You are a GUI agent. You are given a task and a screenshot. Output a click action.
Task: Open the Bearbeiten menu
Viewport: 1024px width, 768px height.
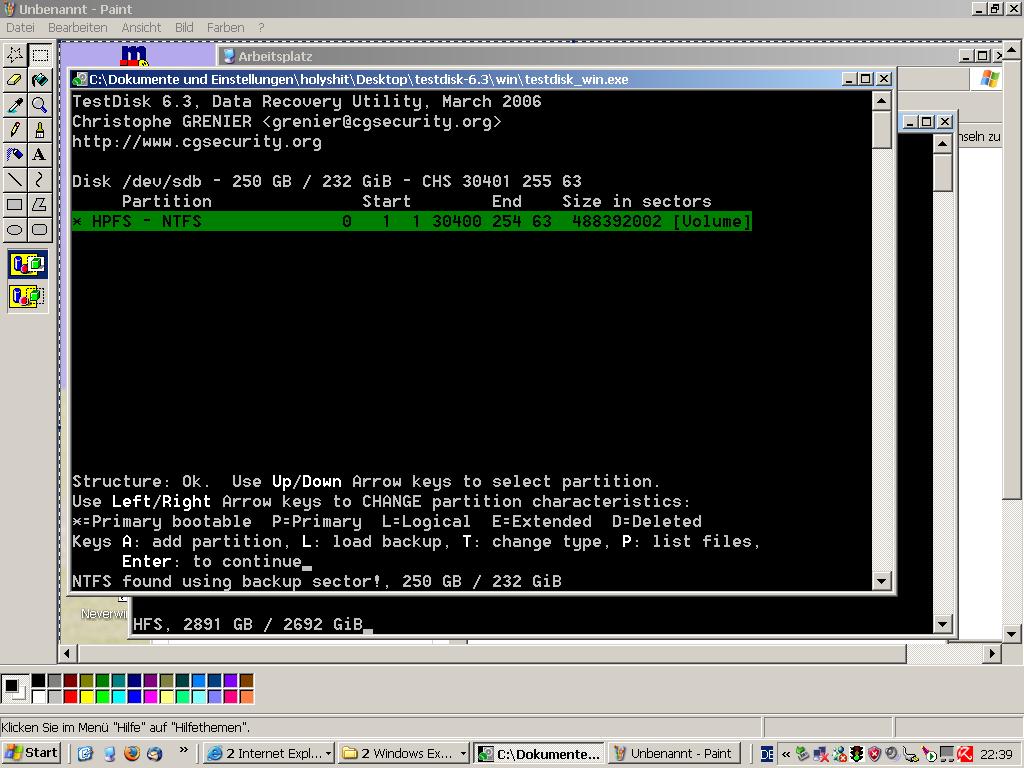(x=78, y=27)
